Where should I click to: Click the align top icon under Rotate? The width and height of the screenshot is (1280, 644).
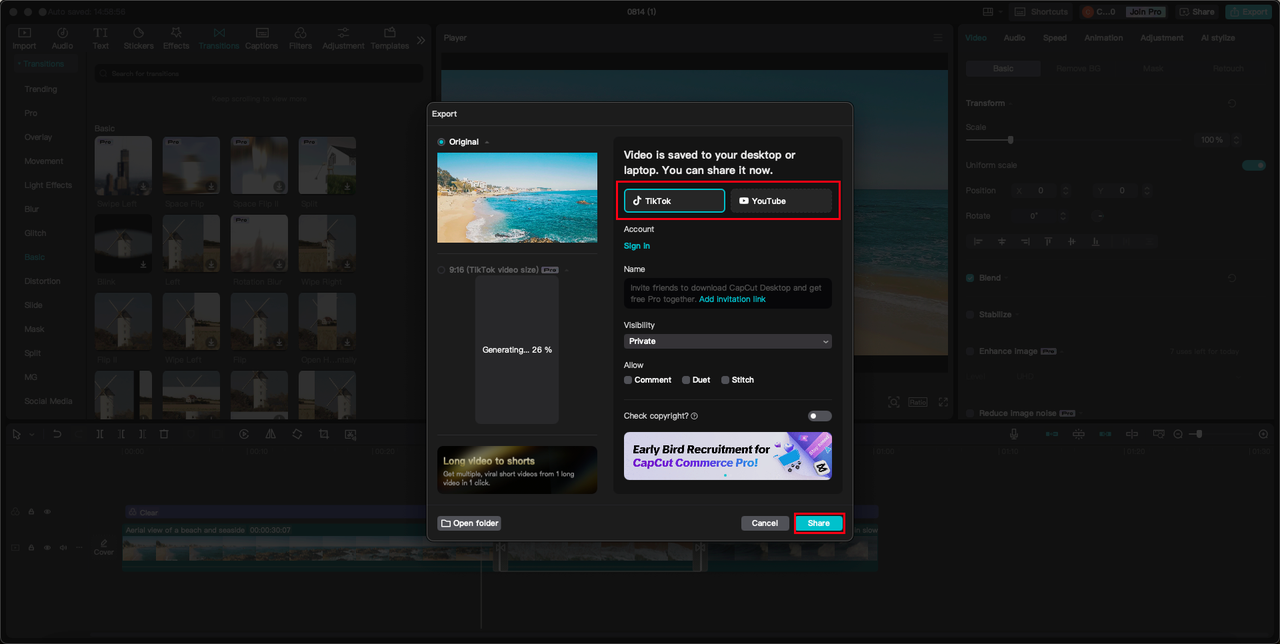click(x=1048, y=241)
